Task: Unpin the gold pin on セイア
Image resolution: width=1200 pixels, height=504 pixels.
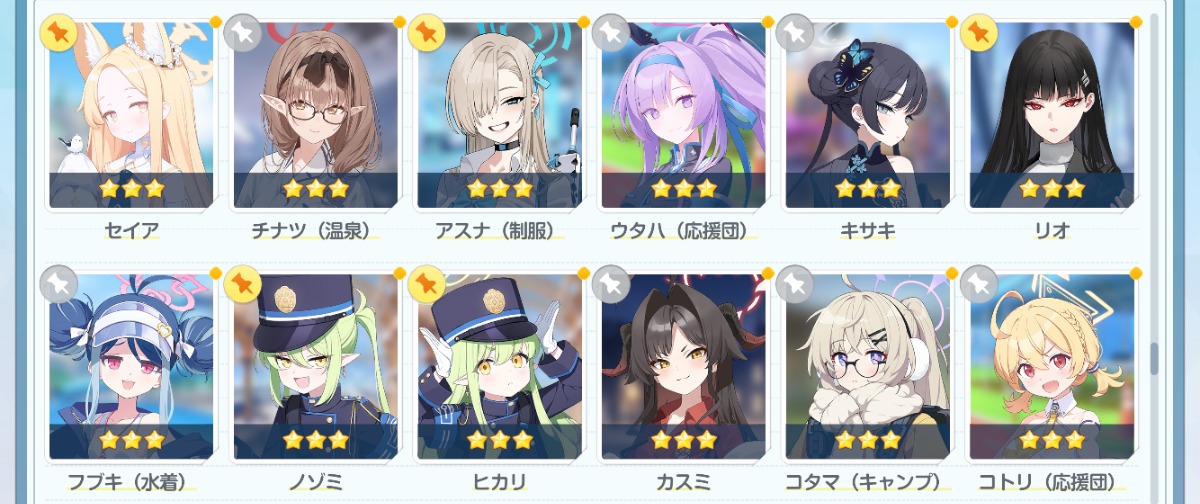Action: pyautogui.click(x=59, y=33)
